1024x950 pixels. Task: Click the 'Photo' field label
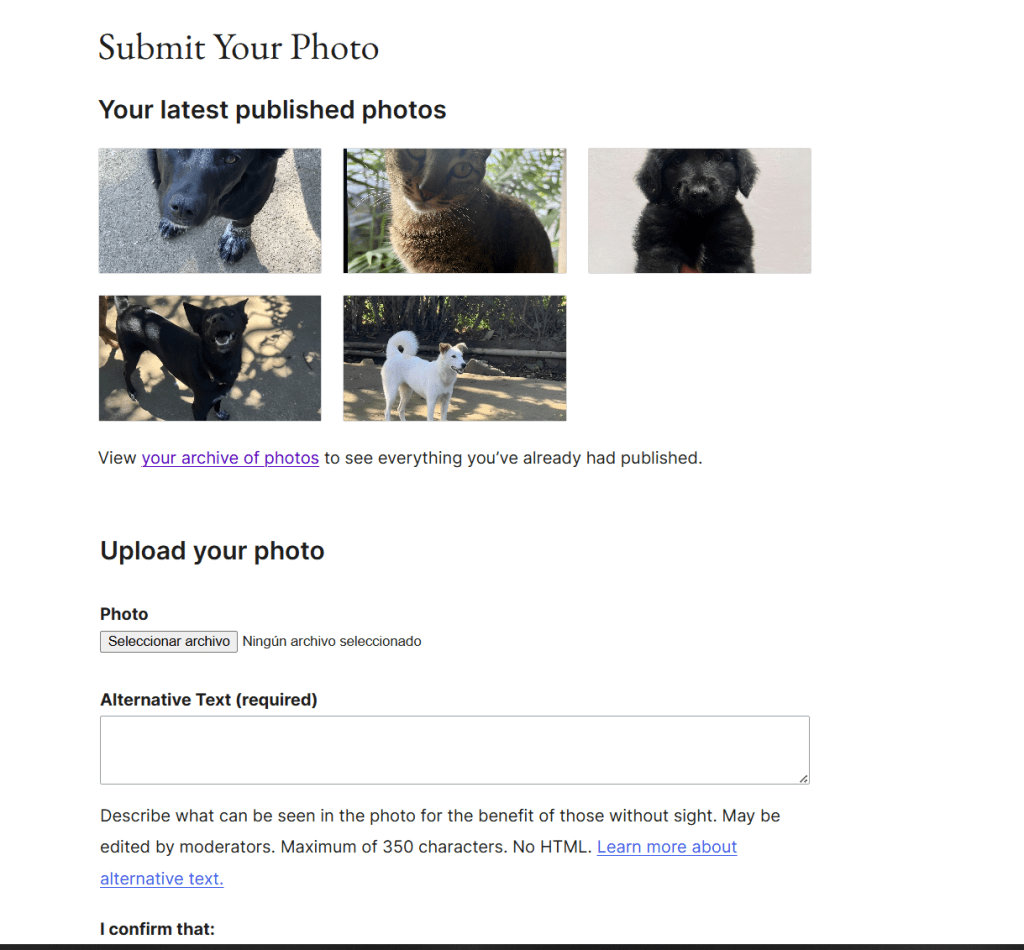click(x=124, y=614)
